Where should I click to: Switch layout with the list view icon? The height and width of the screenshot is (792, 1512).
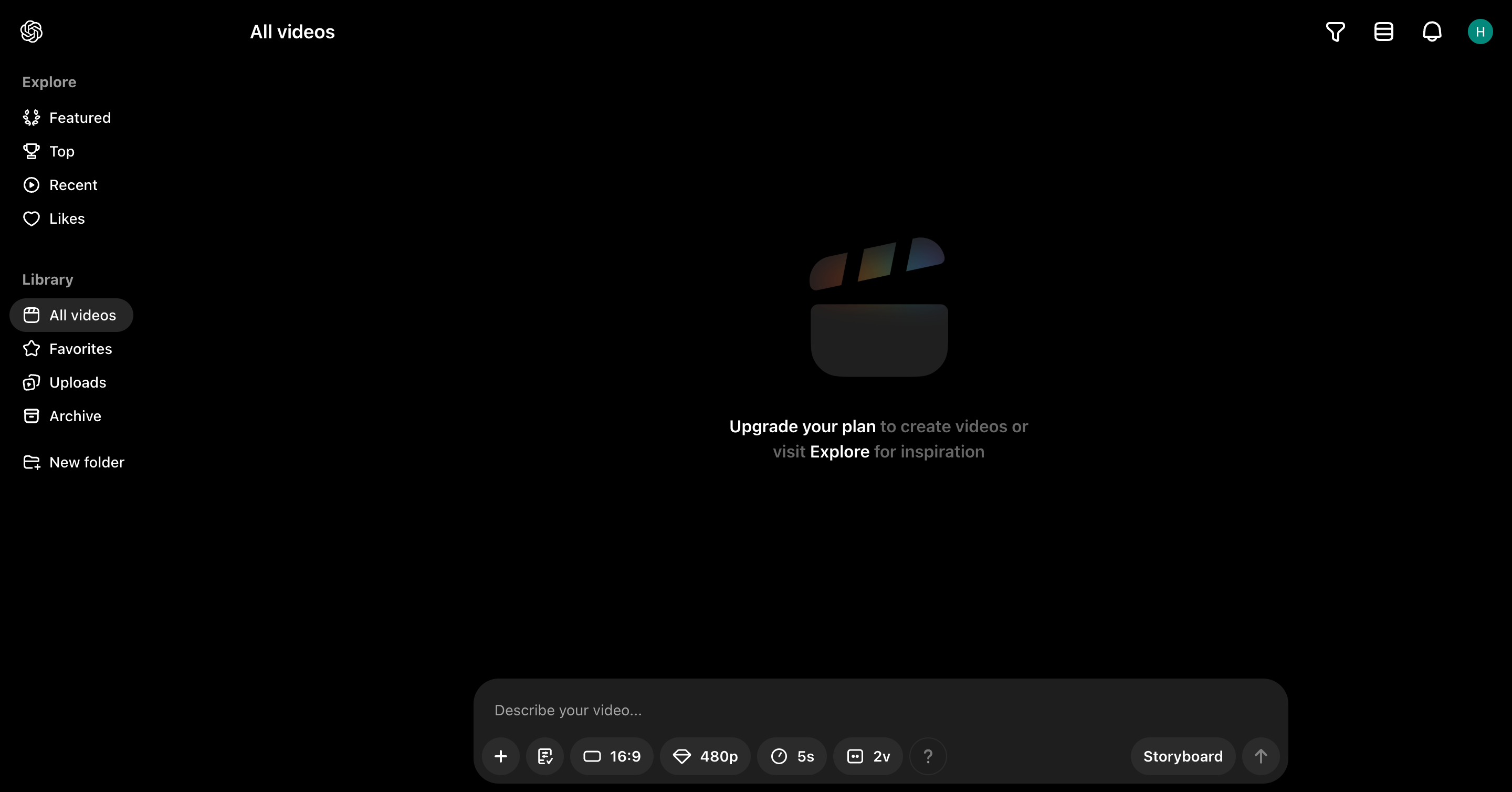click(1383, 32)
